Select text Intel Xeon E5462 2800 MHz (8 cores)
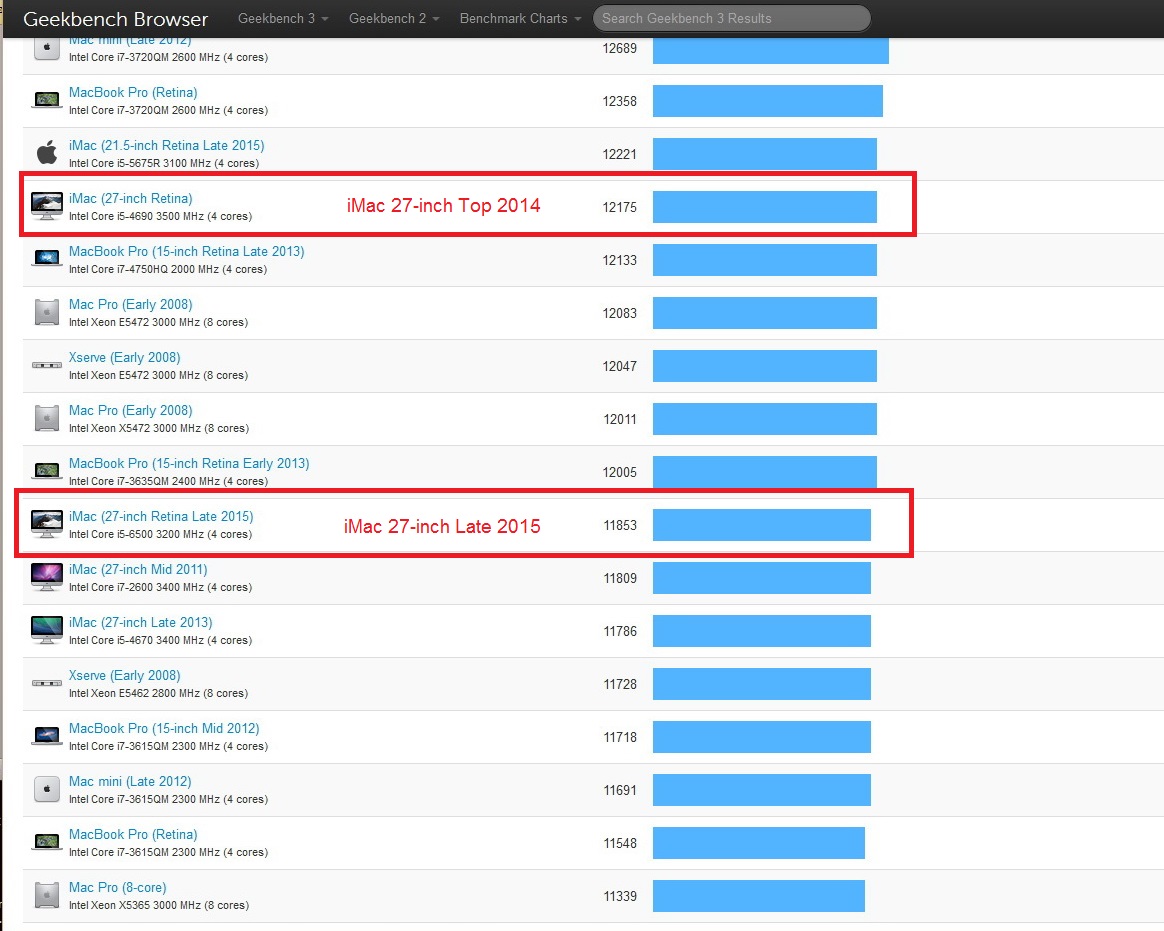Screen dimensions: 1164x931 [x=158, y=693]
